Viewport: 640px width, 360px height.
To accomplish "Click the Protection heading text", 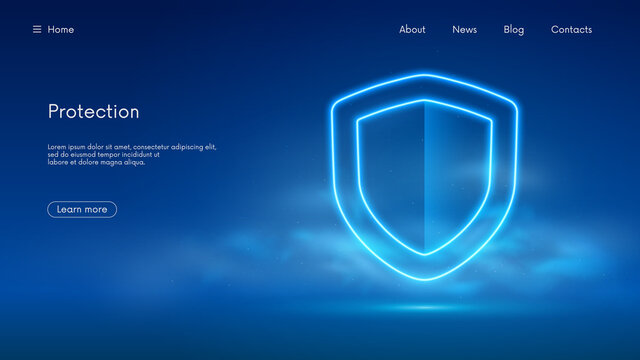I will 93,111.
